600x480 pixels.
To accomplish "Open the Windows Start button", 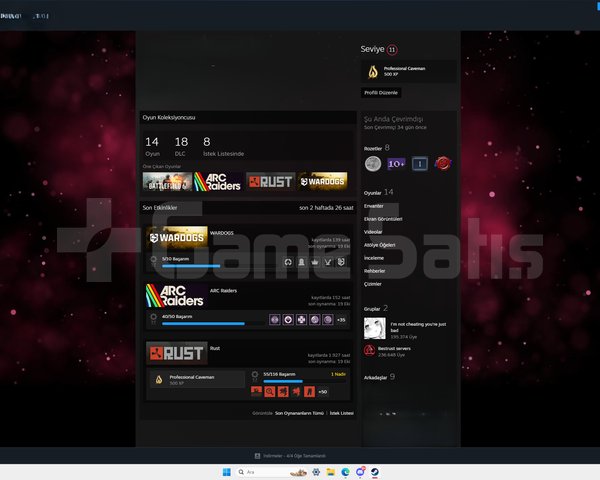I will [x=227, y=472].
